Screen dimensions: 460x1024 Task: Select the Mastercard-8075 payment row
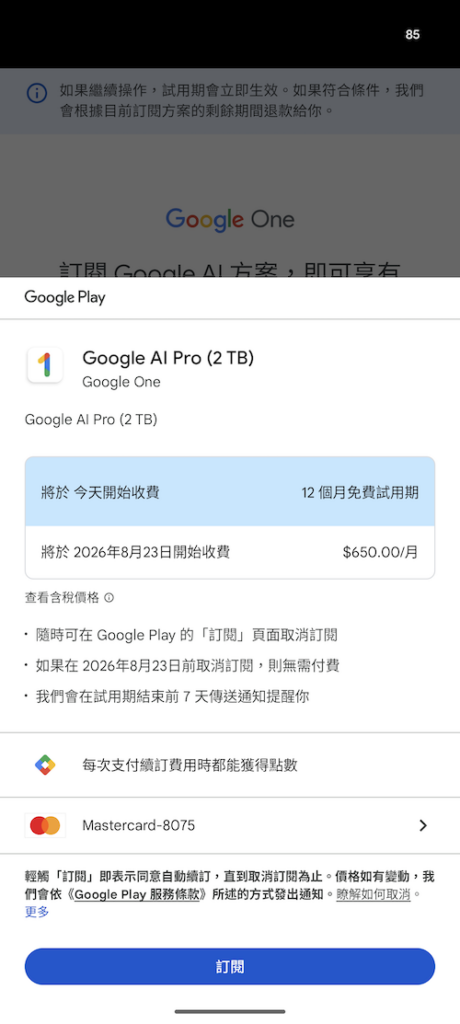click(230, 825)
